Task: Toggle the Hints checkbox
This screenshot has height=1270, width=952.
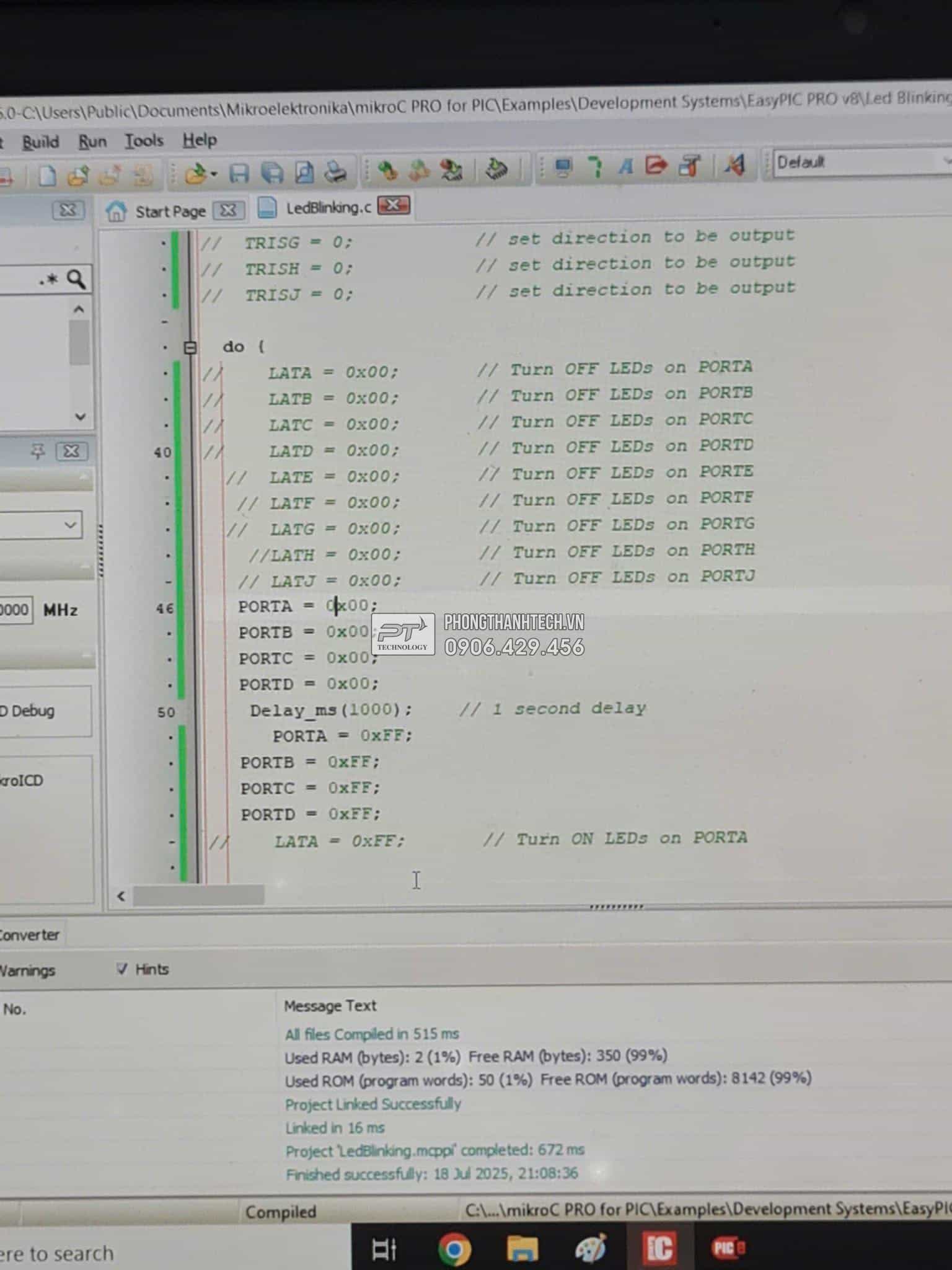Action: (x=122, y=969)
